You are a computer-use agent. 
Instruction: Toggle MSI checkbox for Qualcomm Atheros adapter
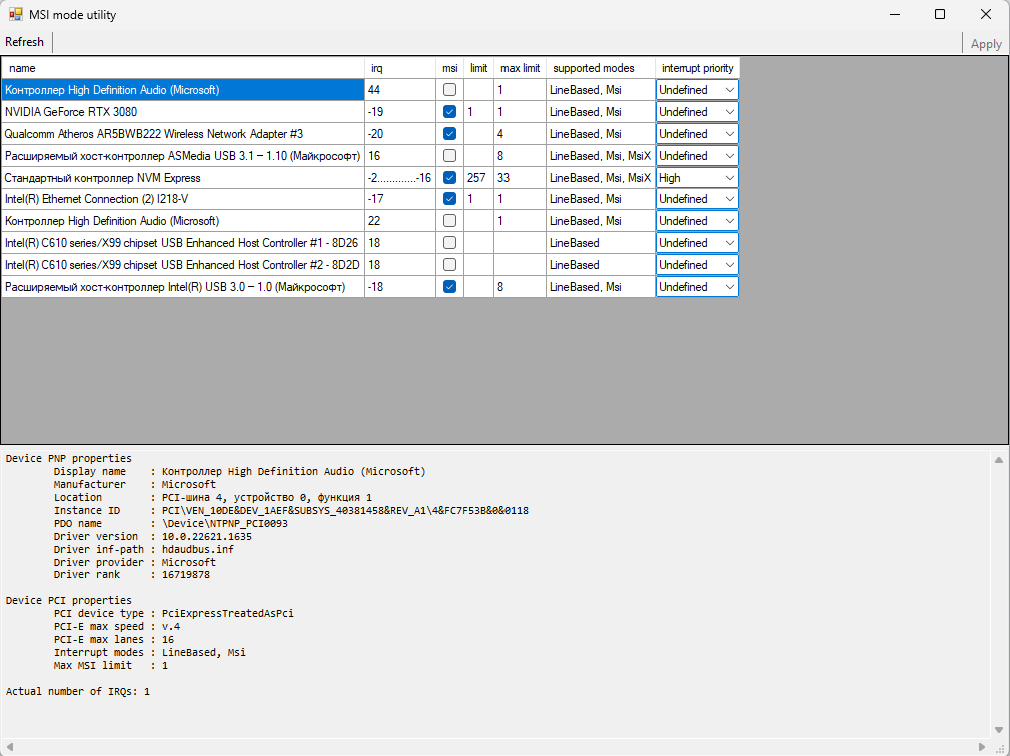click(450, 134)
